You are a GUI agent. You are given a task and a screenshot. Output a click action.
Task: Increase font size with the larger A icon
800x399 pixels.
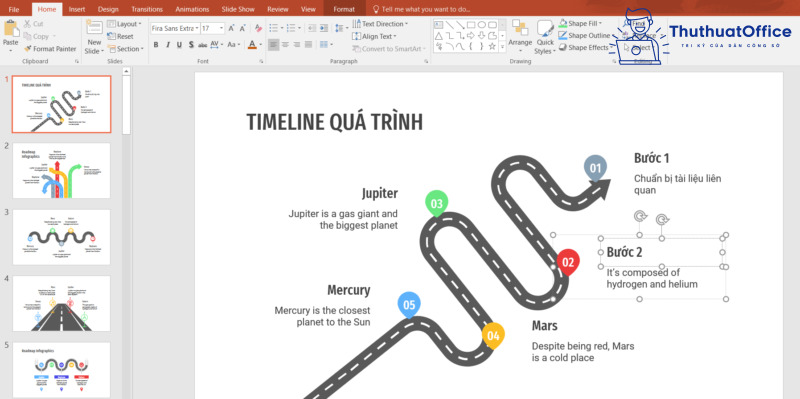(231, 28)
